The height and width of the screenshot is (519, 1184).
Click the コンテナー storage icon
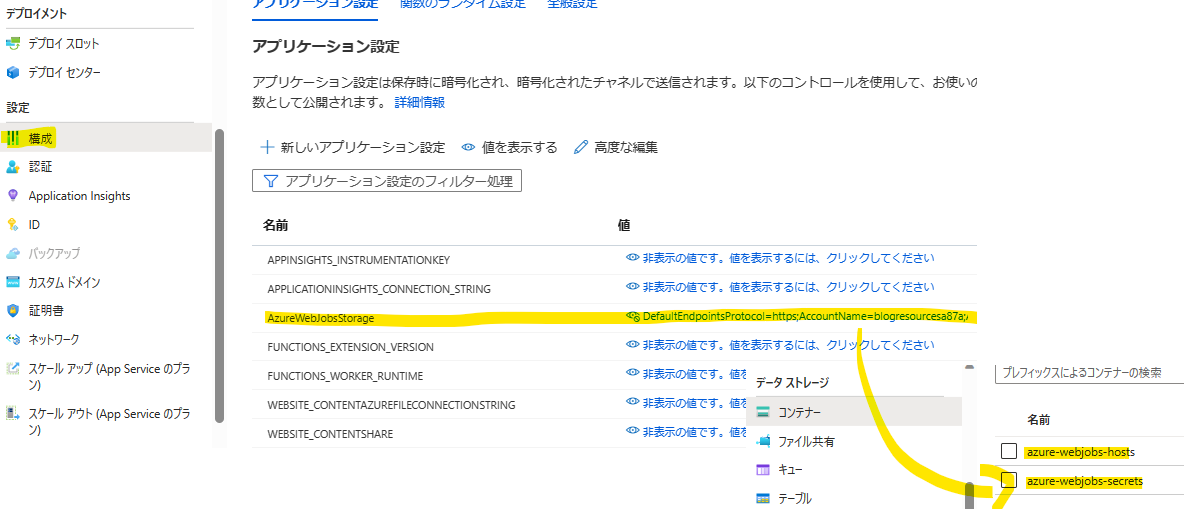pos(763,412)
